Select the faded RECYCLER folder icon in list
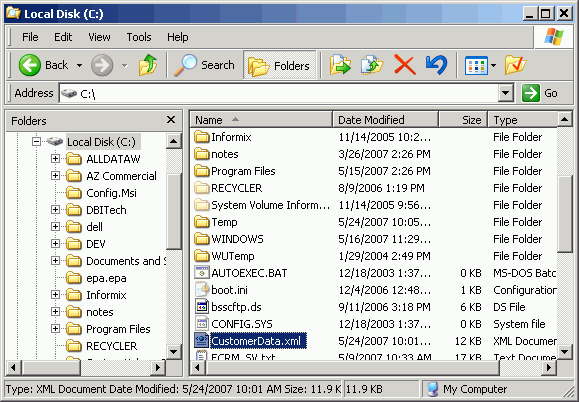Viewport: 579px width, 402px height. 202,188
